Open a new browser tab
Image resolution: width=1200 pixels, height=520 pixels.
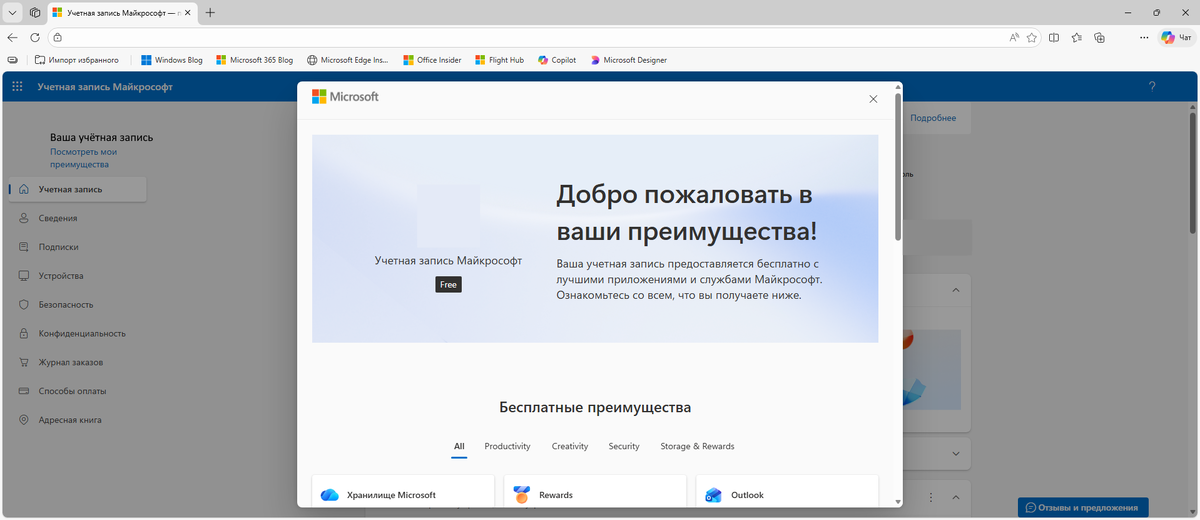click(x=210, y=12)
